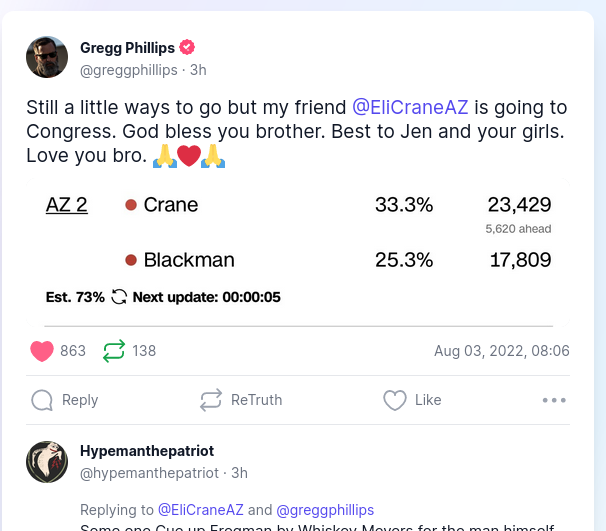Screen dimensions: 606x531
Task: Click the AZ 2 district link
Action: tap(67, 205)
